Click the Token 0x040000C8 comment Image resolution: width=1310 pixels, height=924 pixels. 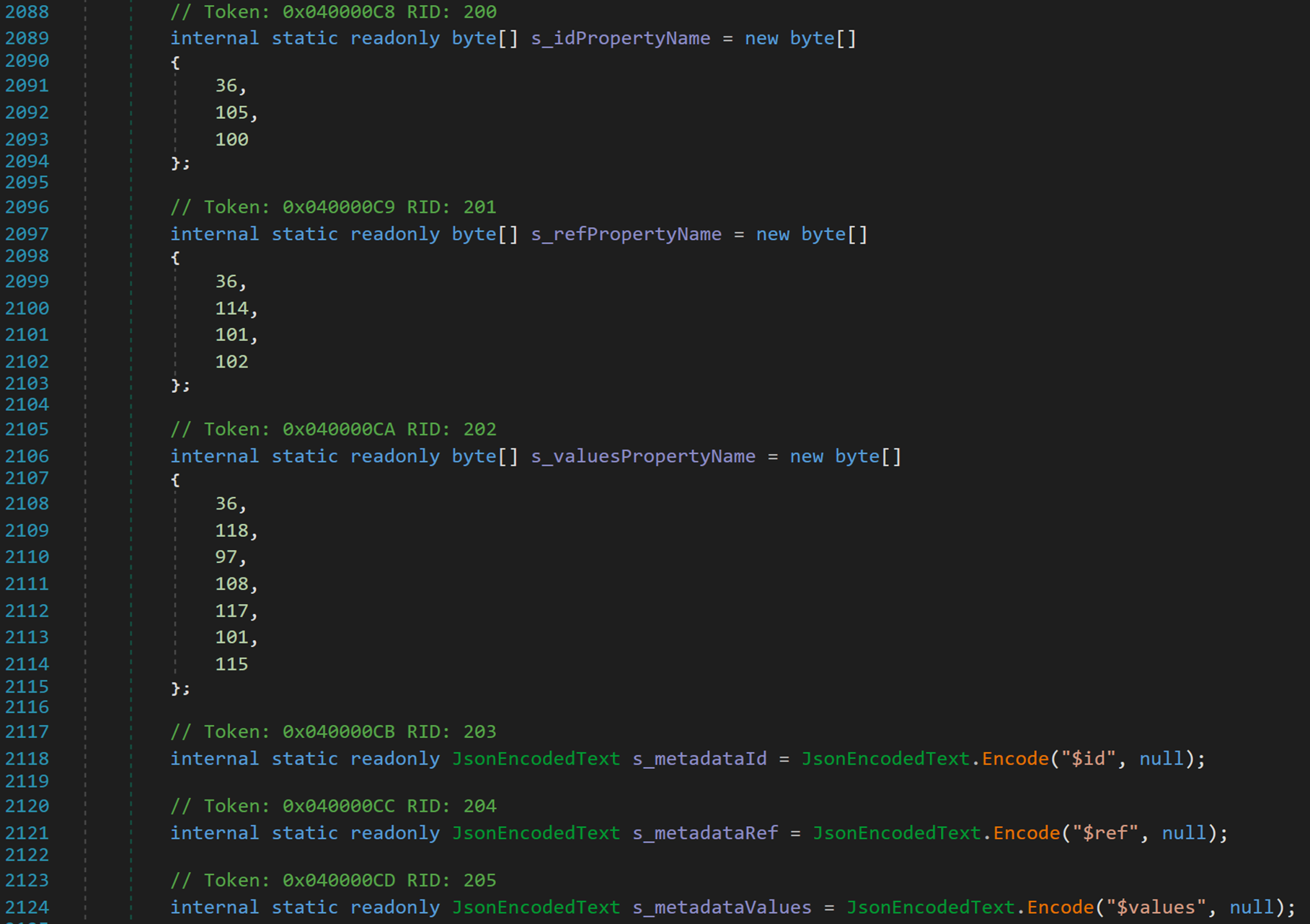click(333, 12)
